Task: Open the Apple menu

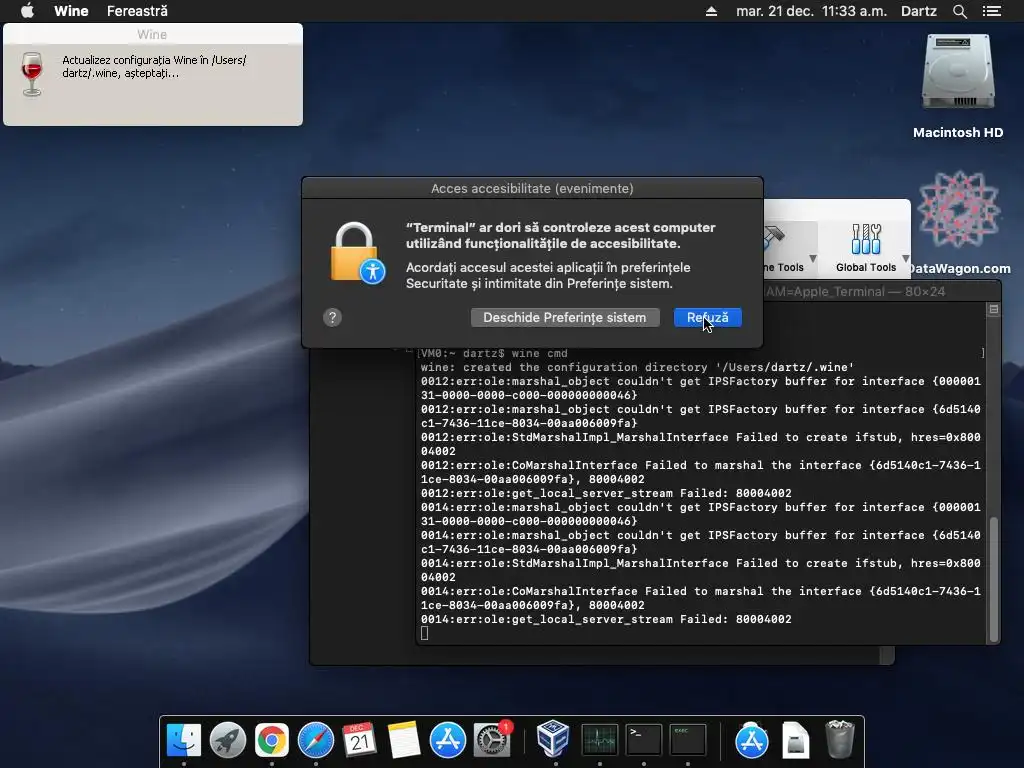Action: [x=27, y=10]
